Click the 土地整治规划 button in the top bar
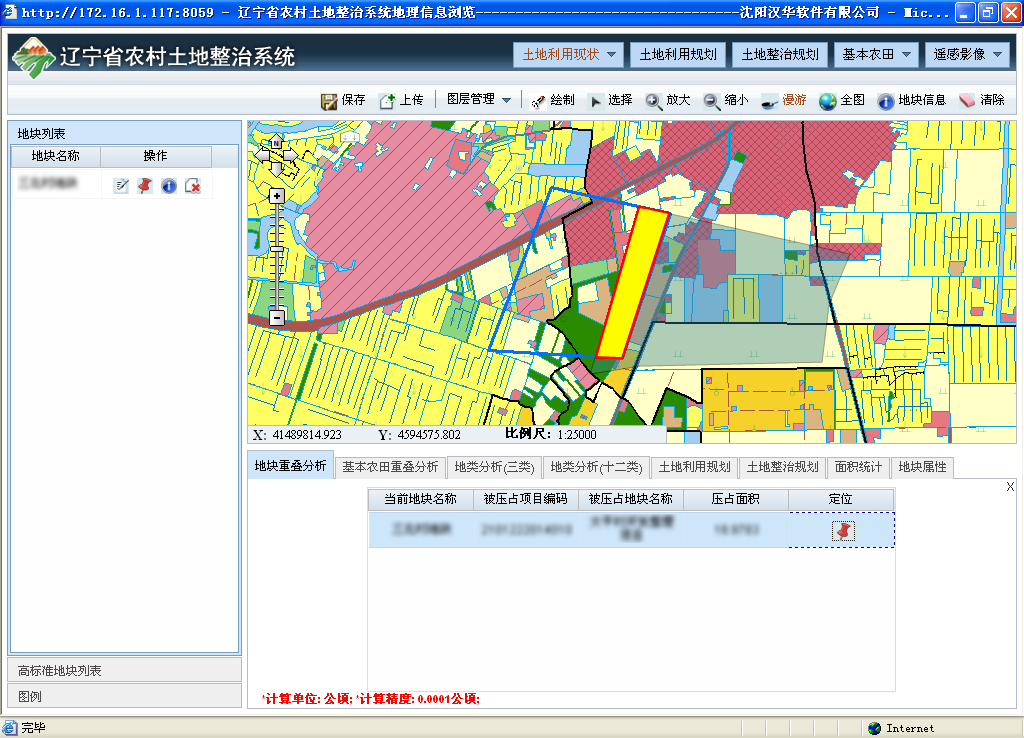Image resolution: width=1024 pixels, height=738 pixels. click(x=780, y=55)
